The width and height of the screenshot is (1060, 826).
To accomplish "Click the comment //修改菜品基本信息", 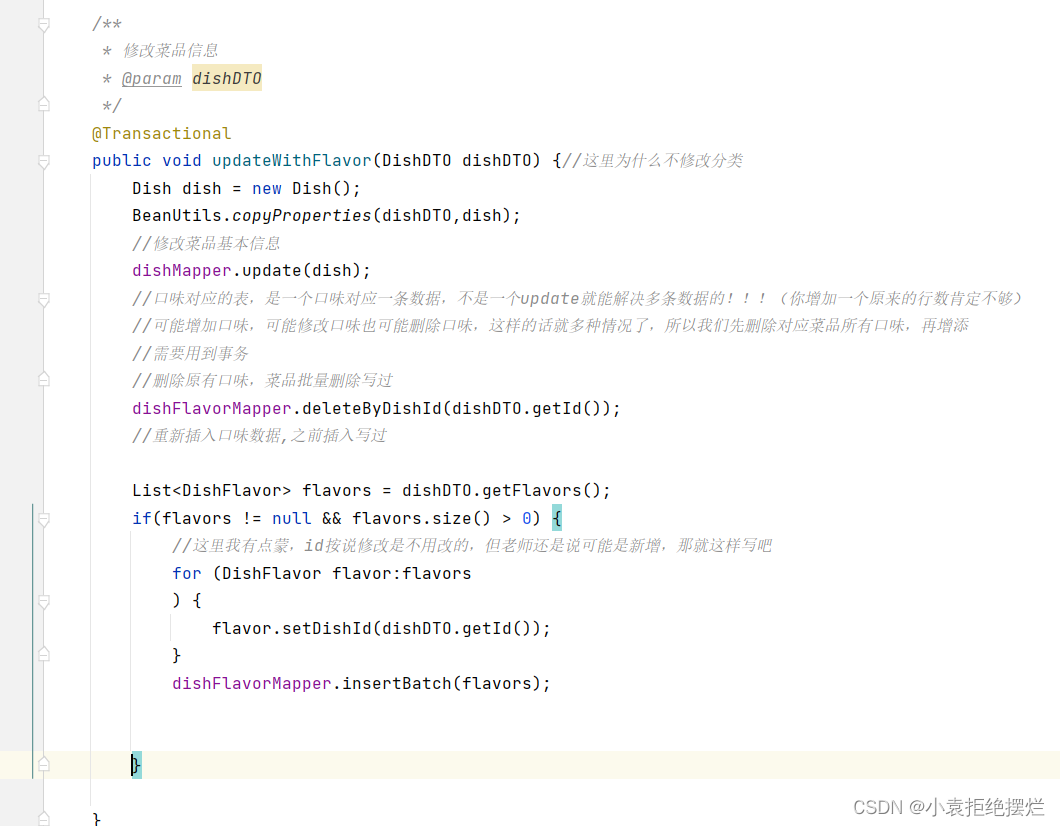I will click(206, 243).
